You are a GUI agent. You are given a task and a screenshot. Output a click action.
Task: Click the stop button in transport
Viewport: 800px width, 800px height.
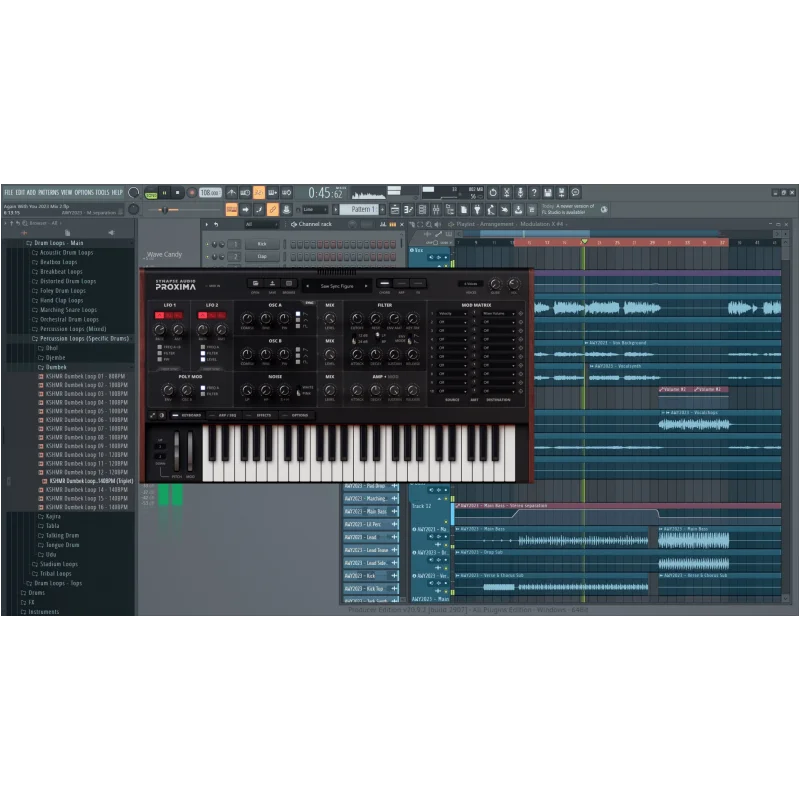click(x=177, y=193)
